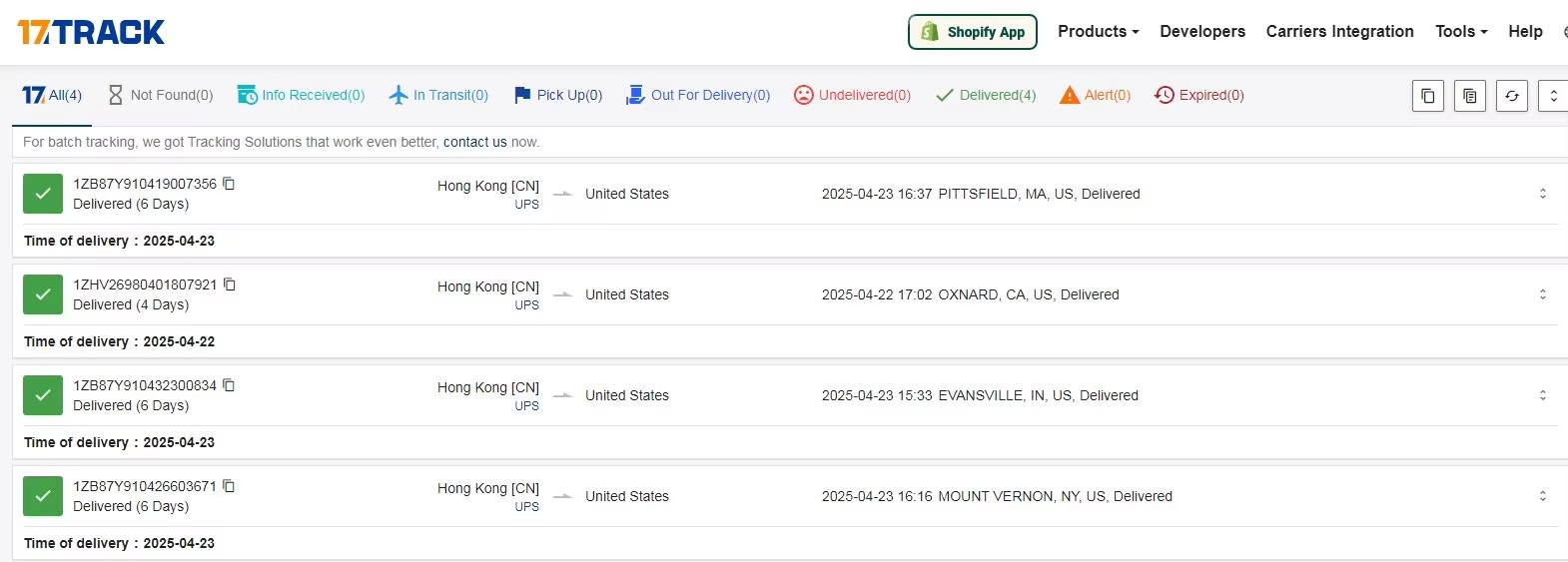Copy tracking number 1ZHV26980401807921
1568x562 pixels.
[230, 284]
